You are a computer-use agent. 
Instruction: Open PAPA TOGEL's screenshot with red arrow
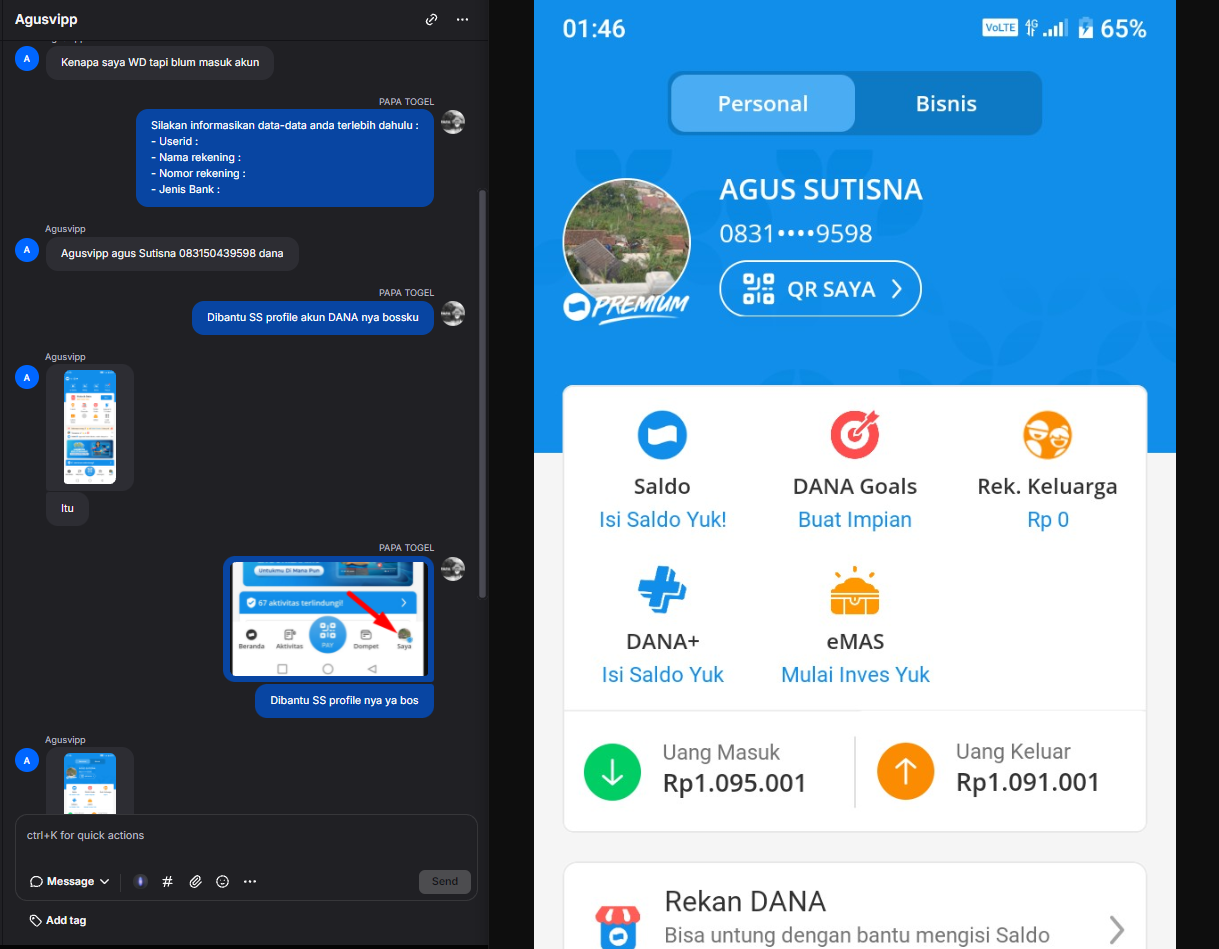click(328, 618)
